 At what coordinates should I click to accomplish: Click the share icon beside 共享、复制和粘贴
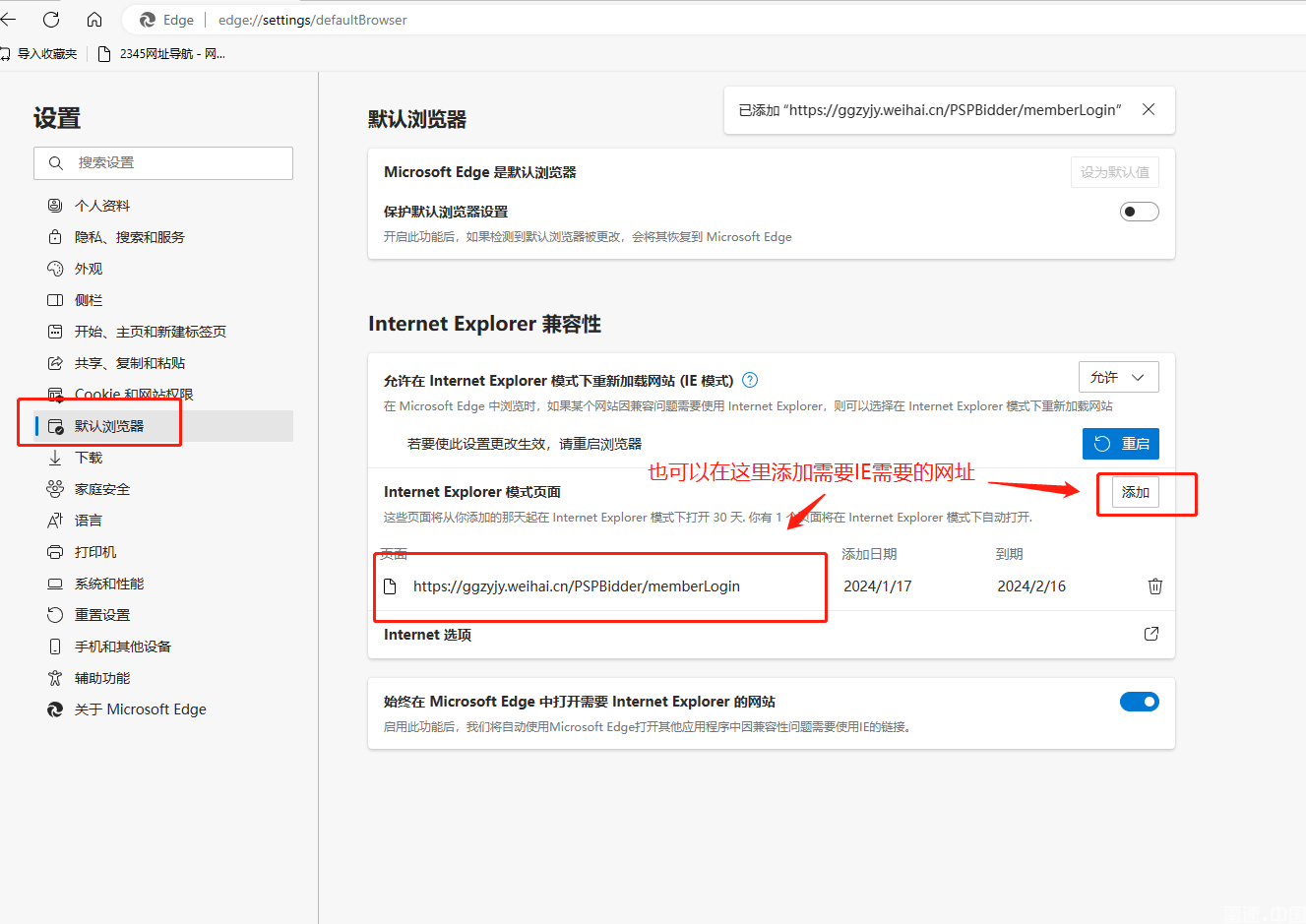(55, 363)
